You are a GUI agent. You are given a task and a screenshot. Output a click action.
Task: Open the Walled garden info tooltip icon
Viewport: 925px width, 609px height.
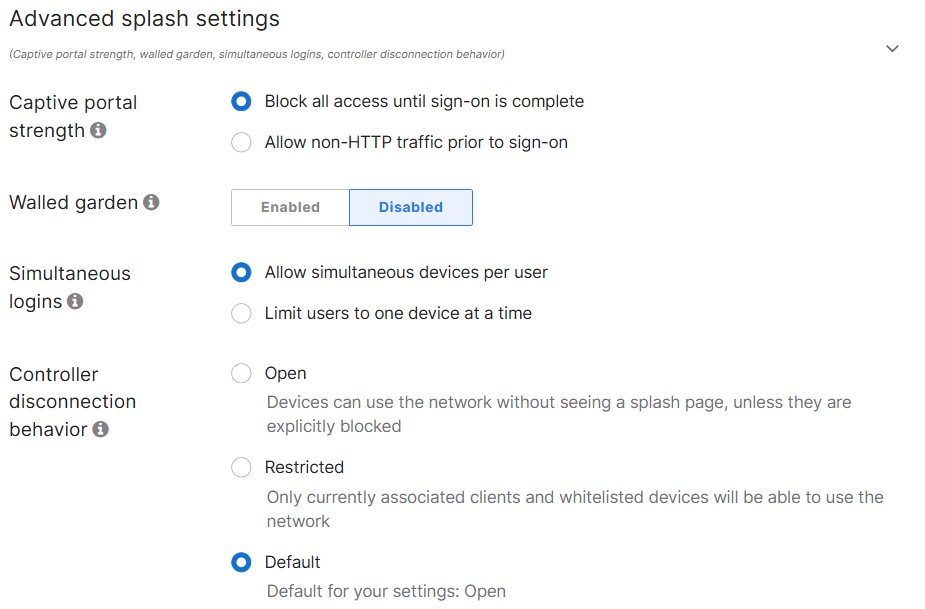point(151,202)
